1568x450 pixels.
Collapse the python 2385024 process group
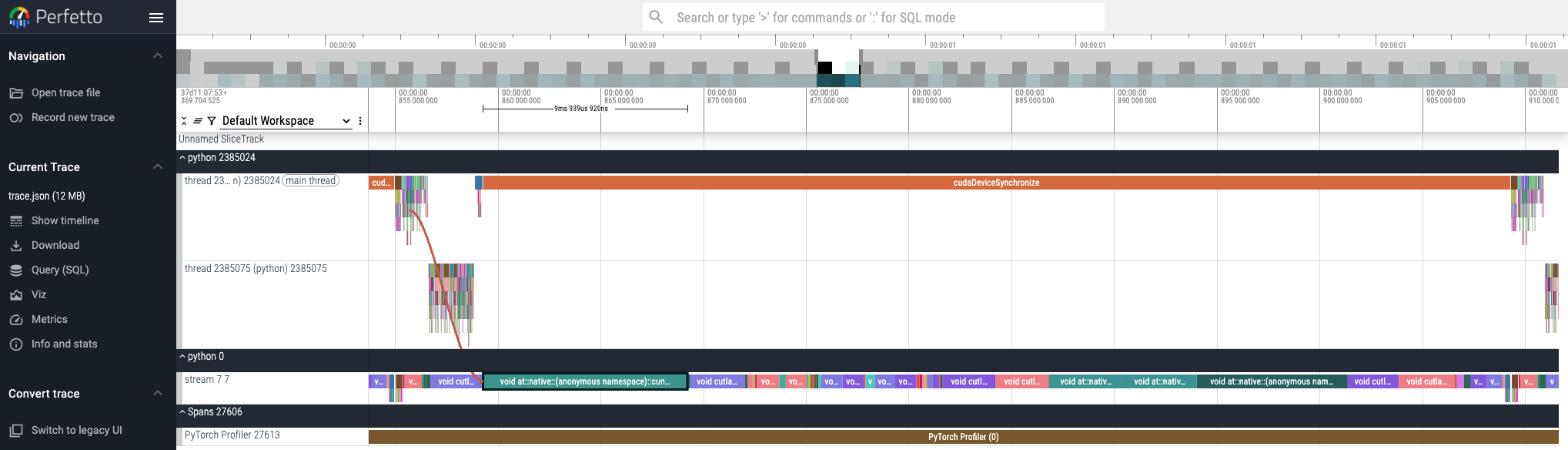tap(182, 158)
